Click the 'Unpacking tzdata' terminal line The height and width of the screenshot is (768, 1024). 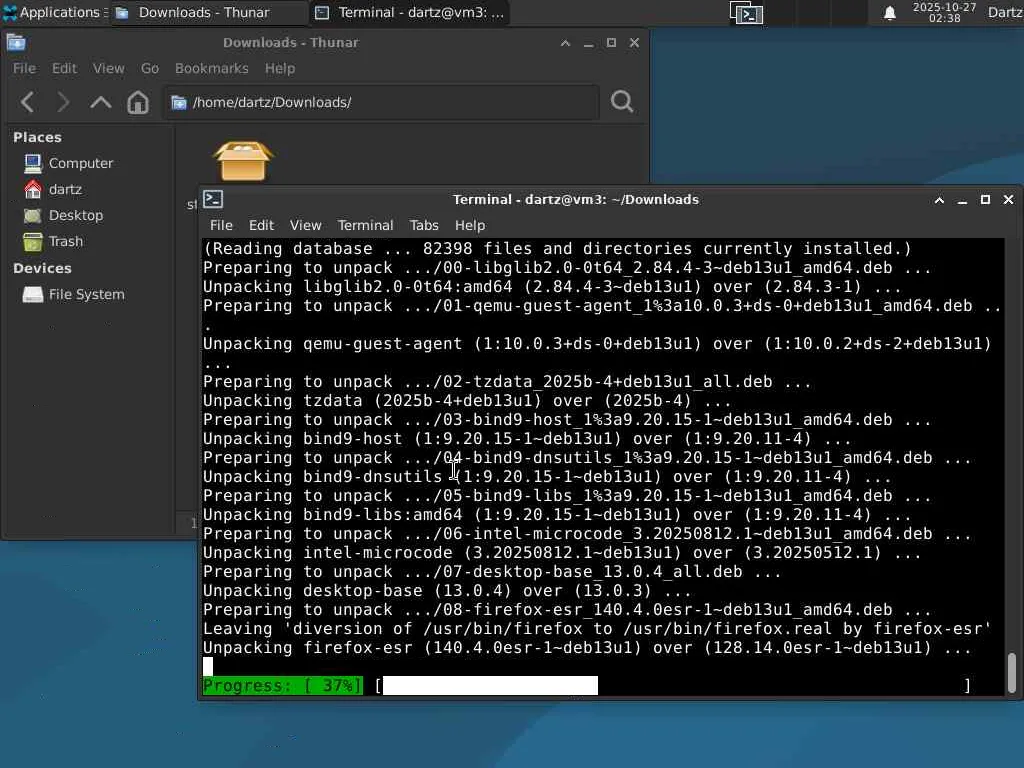click(466, 400)
